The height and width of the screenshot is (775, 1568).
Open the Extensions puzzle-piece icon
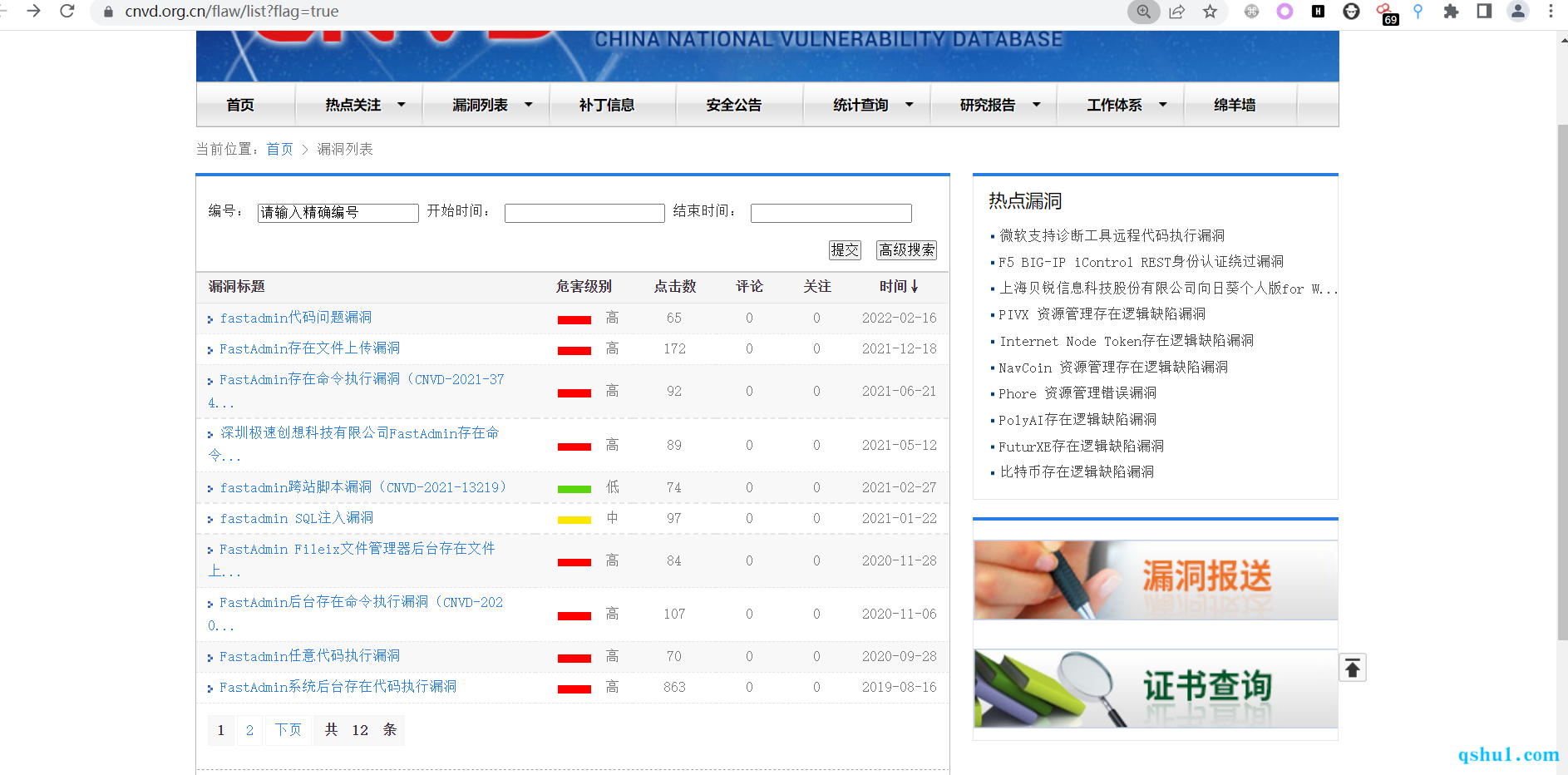click(x=1451, y=12)
